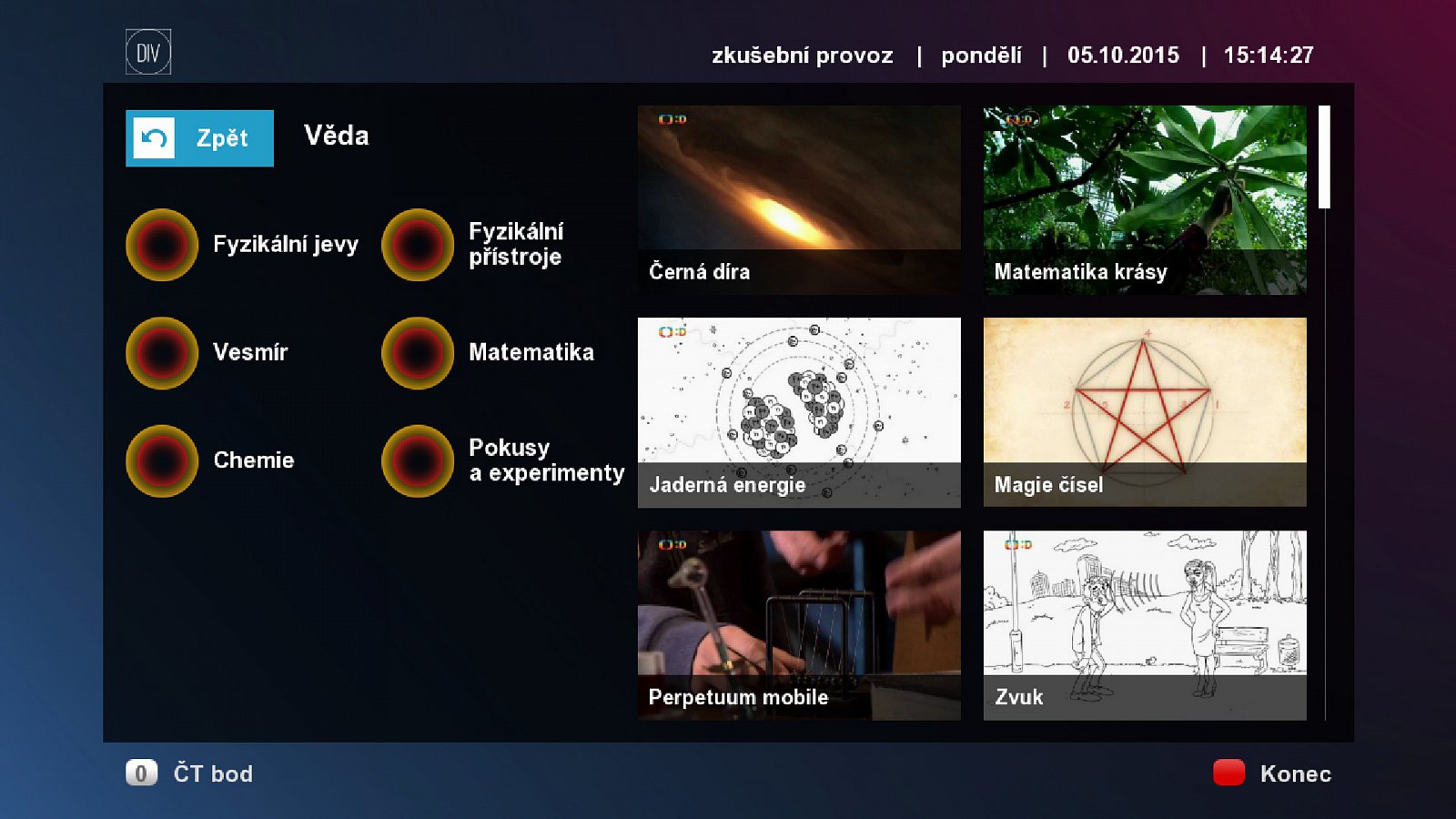The width and height of the screenshot is (1456, 819).
Task: Open the Věda category heading
Action: 336,136
